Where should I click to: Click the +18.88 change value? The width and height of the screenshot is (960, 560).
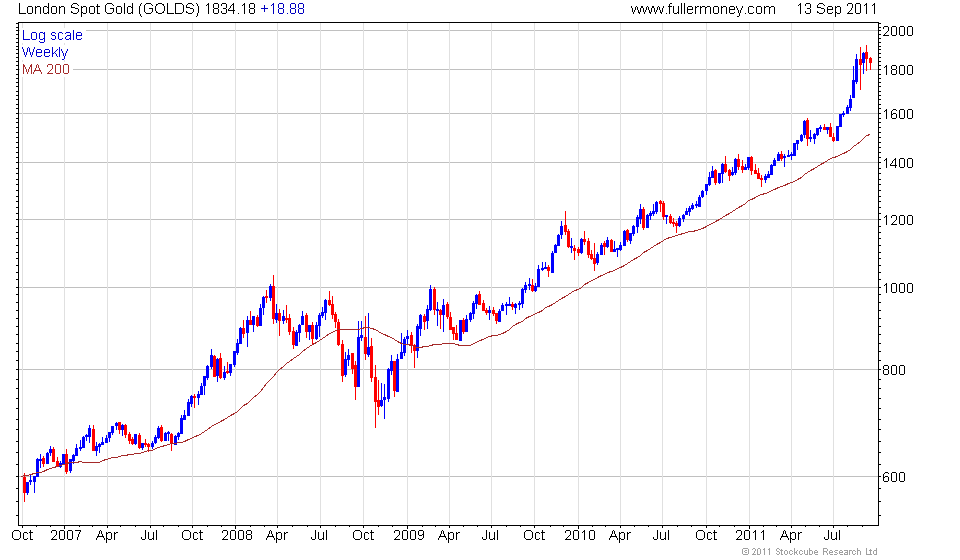pyautogui.click(x=282, y=9)
